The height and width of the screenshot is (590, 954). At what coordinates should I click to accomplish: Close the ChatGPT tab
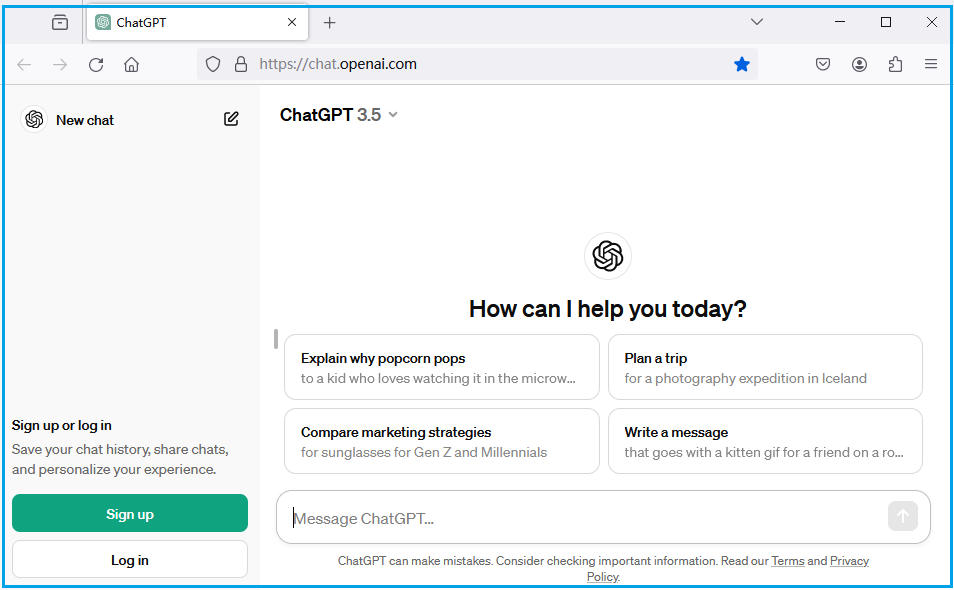click(x=292, y=22)
